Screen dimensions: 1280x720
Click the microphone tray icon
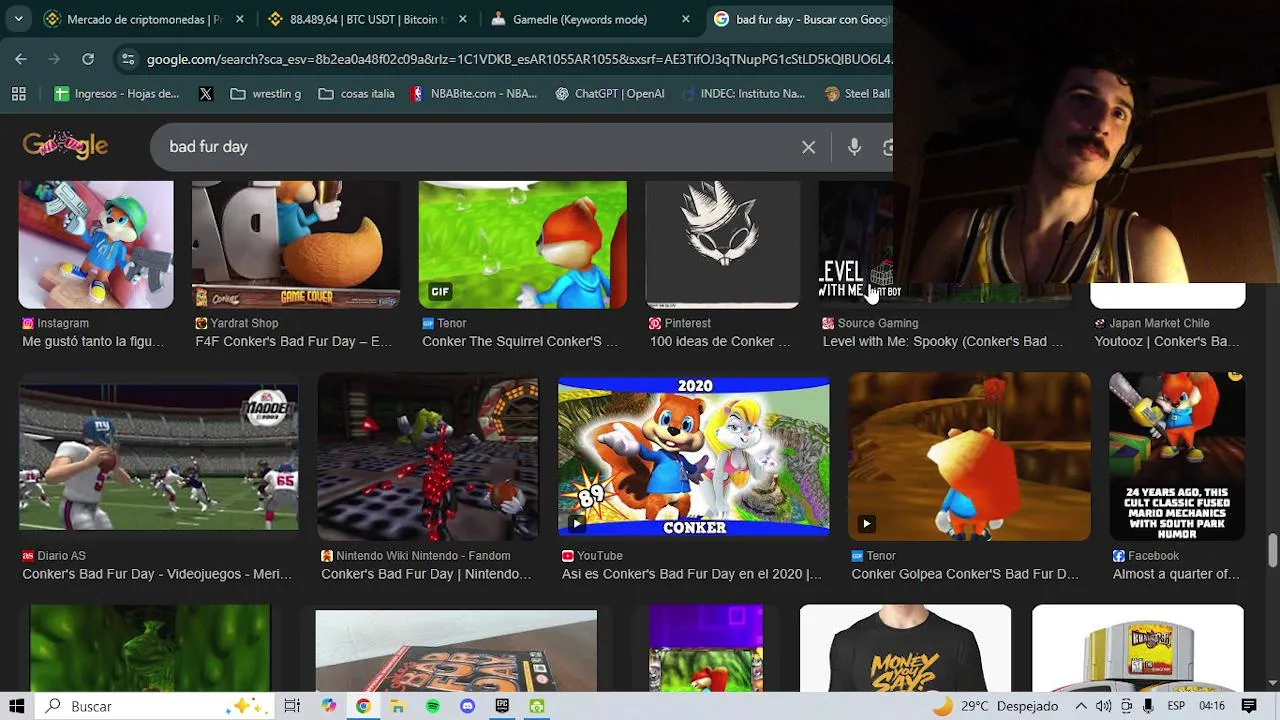click(1148, 706)
